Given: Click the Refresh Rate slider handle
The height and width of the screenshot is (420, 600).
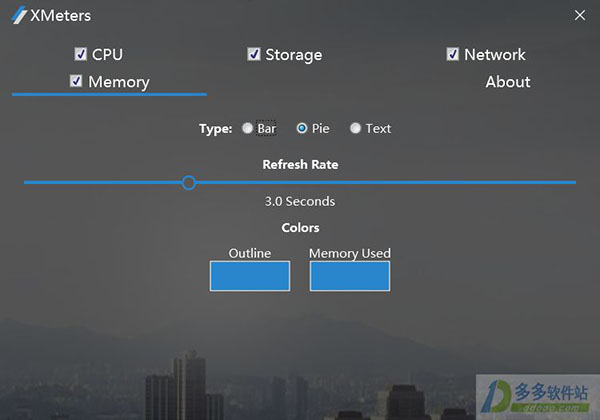Looking at the screenshot, I should pos(189,183).
